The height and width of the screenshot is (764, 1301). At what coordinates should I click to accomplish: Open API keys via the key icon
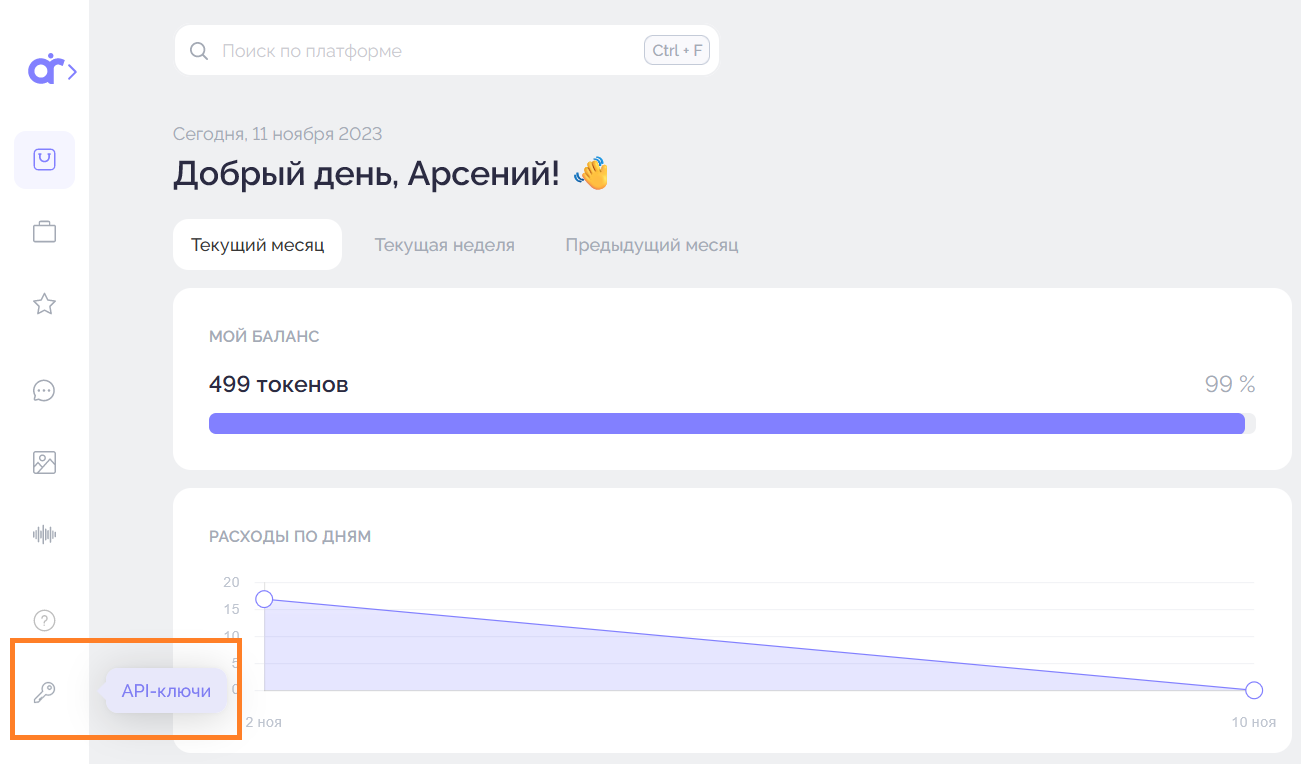(44, 691)
